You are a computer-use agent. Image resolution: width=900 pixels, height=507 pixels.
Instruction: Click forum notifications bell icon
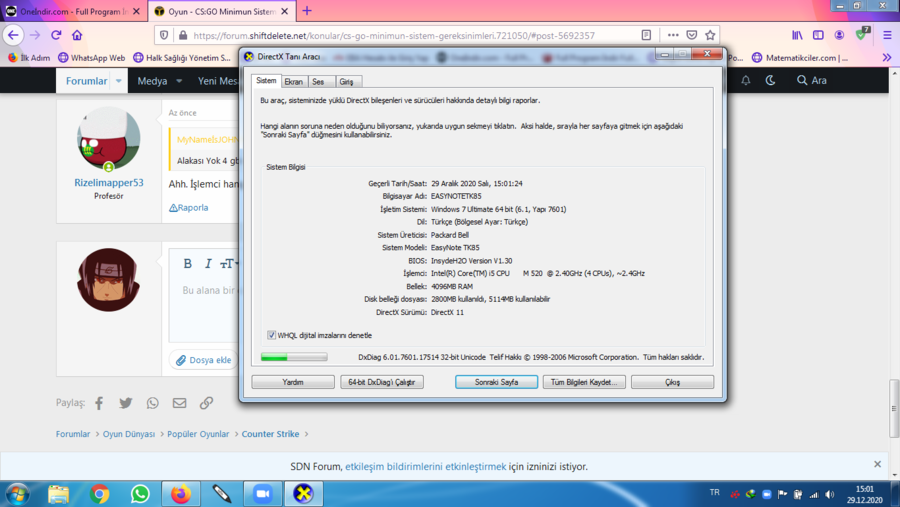(746, 80)
